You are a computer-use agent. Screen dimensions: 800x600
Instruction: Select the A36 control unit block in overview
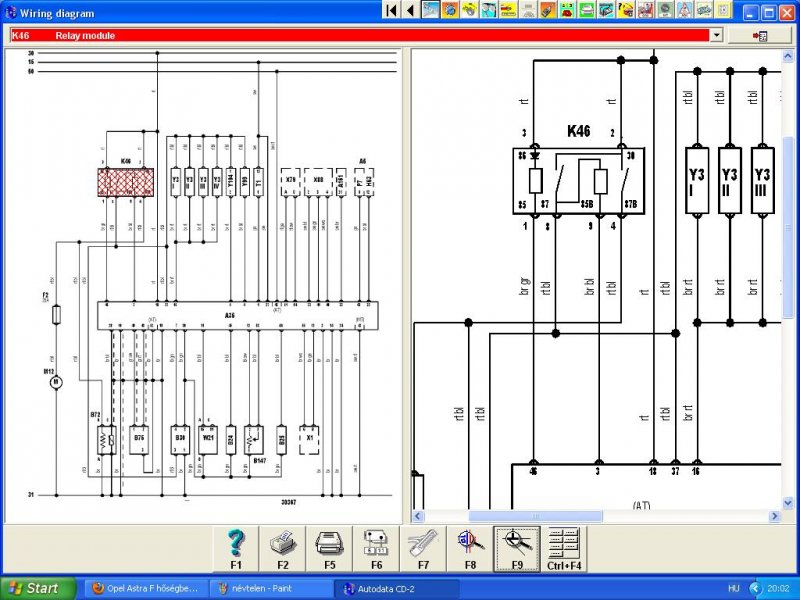coord(238,316)
